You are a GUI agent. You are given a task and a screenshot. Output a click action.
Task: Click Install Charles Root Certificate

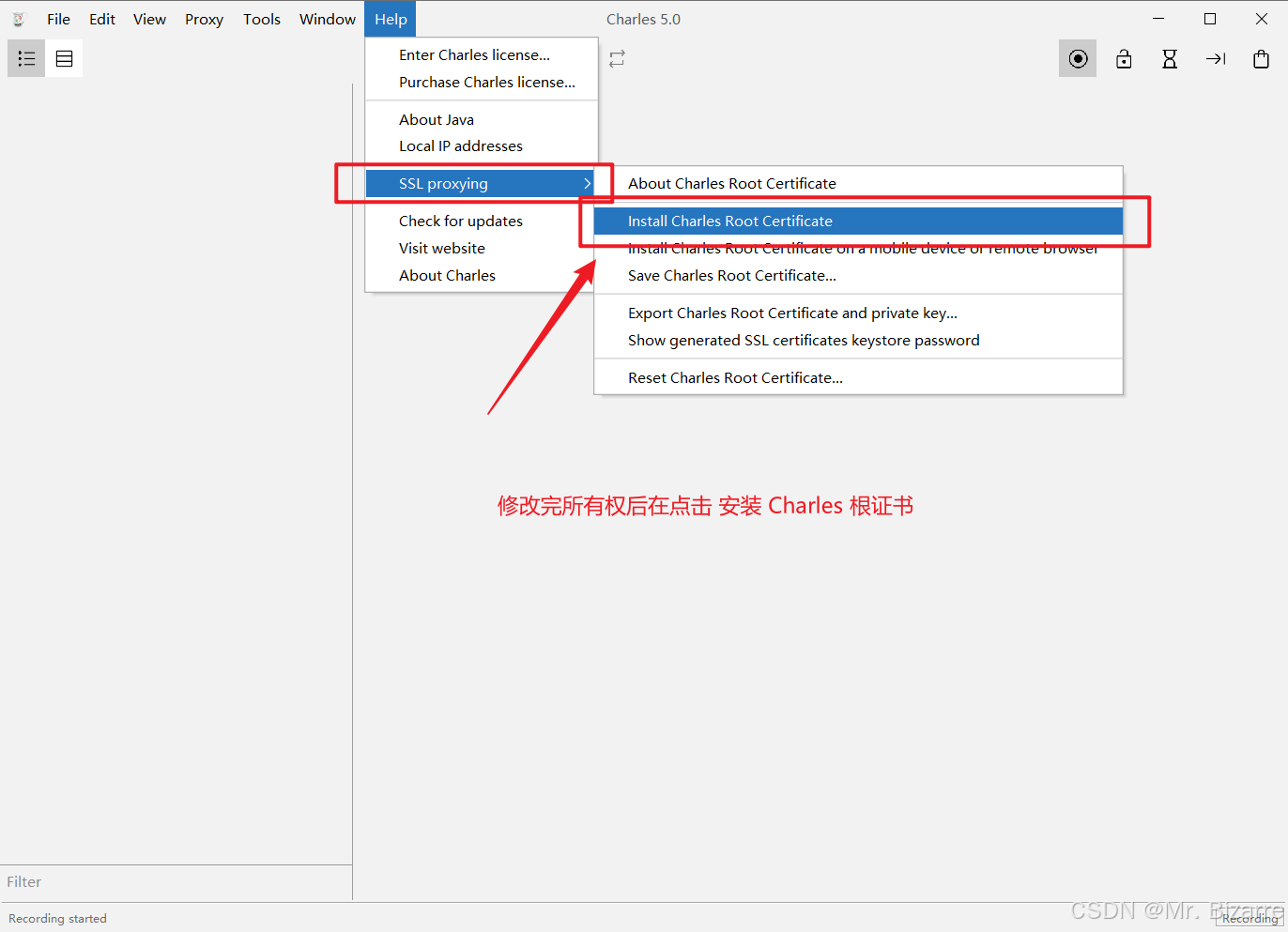click(x=858, y=221)
